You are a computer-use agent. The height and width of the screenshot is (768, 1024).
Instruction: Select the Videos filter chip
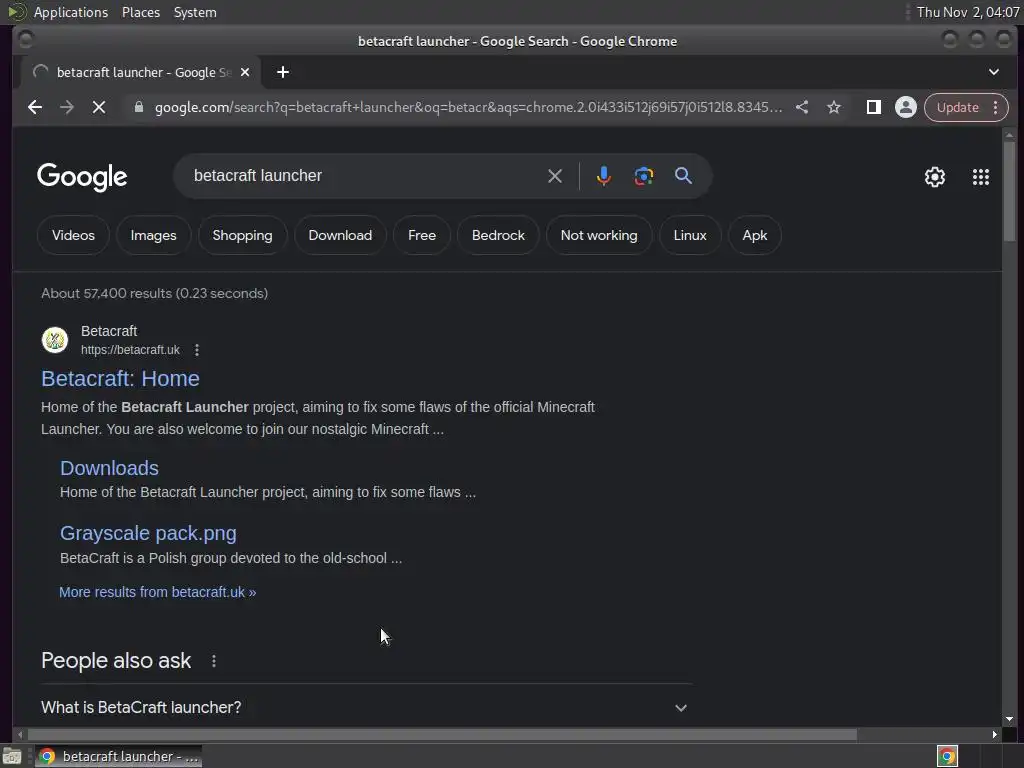tap(73, 235)
